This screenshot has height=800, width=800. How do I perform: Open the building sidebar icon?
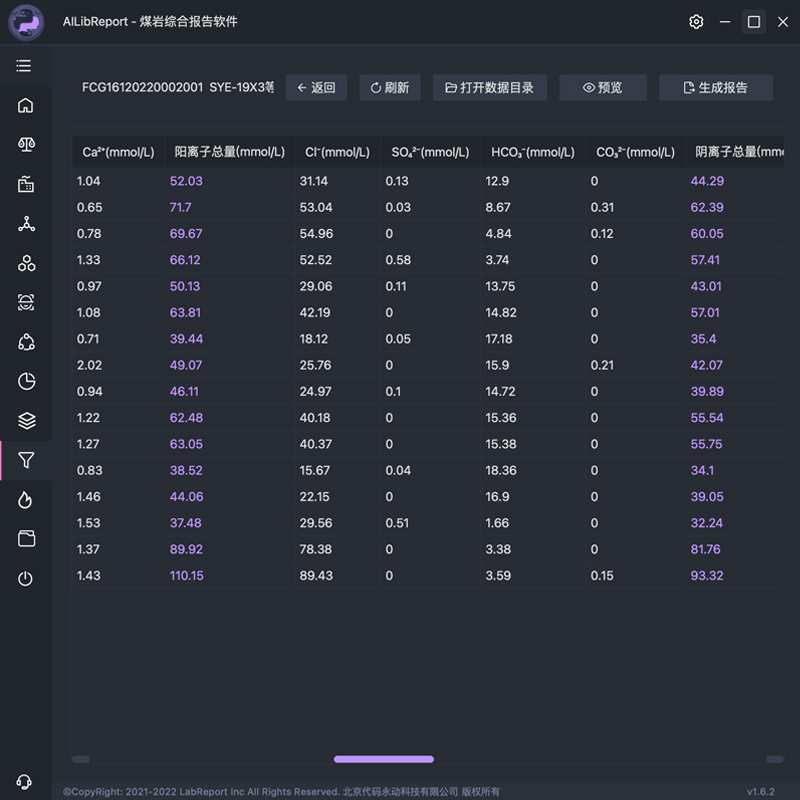(x=26, y=184)
